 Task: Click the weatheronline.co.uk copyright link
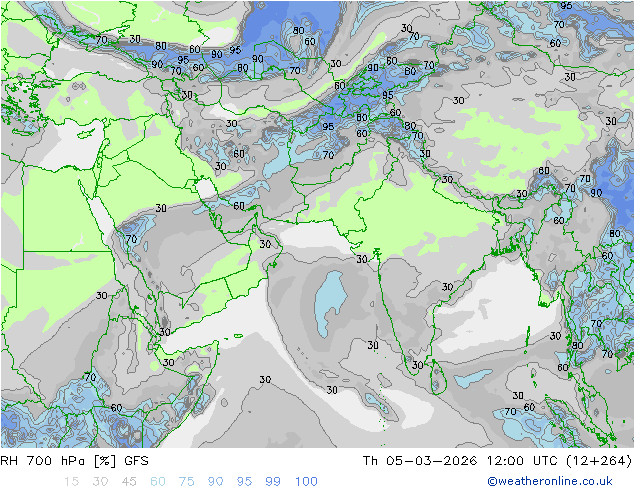550,481
